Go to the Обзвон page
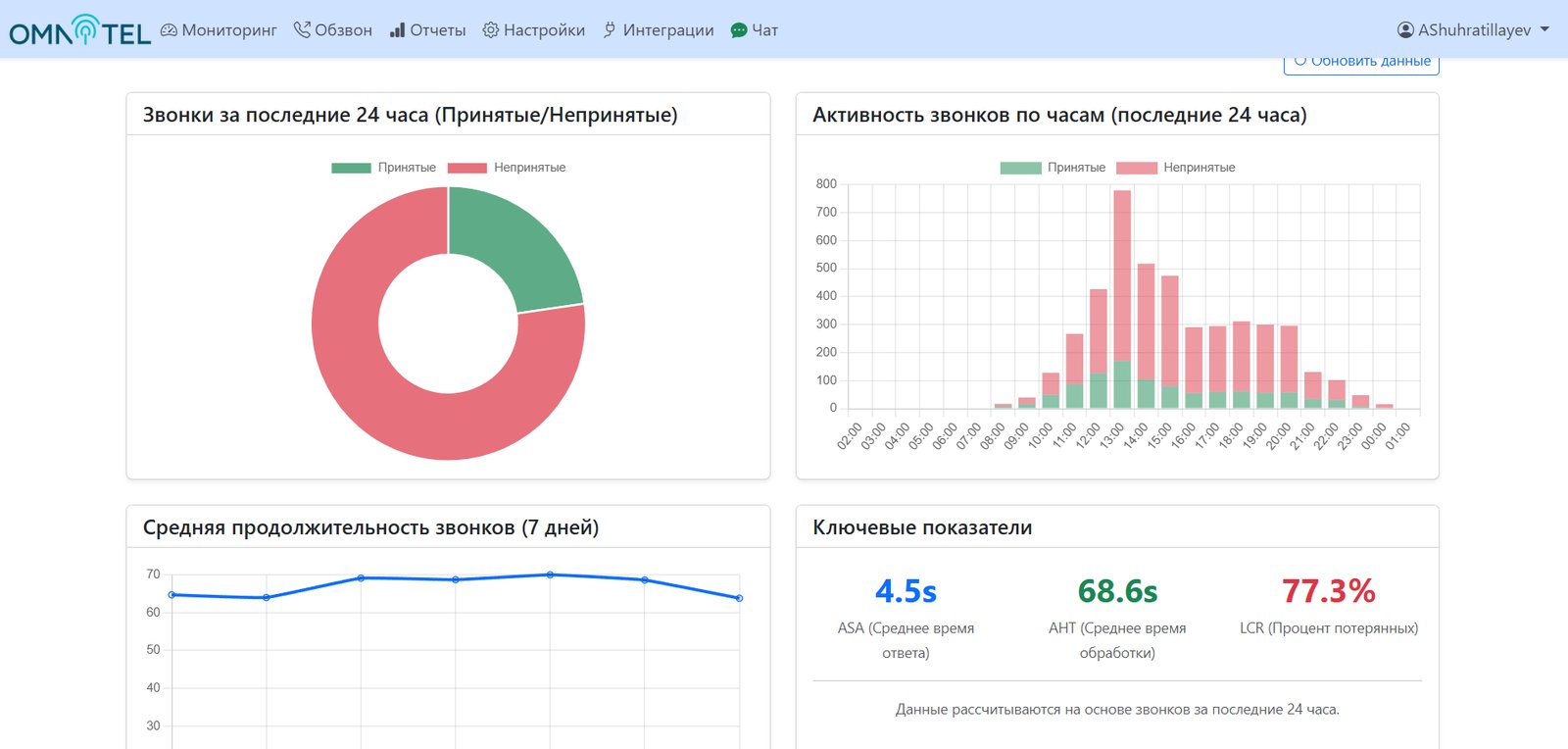The image size is (1568, 749). coord(333,30)
